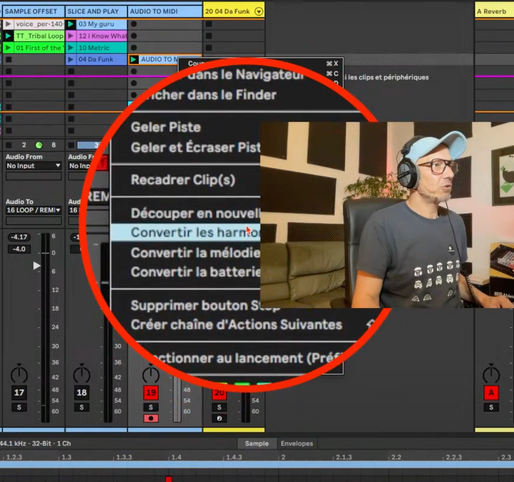Click the -4.0 volume value field
Viewport: 514px width, 482px height.
19,249
